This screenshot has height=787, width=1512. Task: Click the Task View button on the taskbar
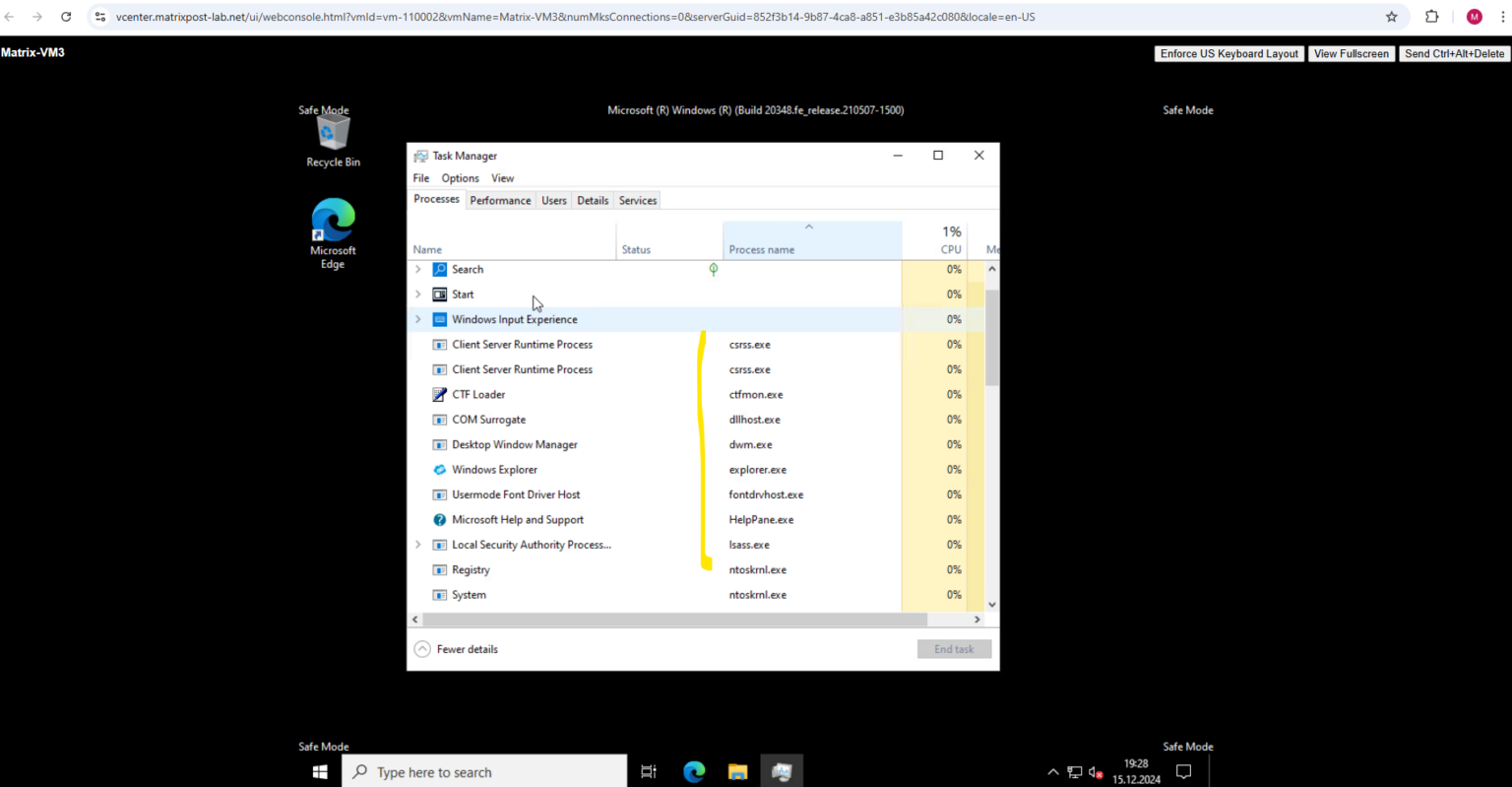pyautogui.click(x=648, y=772)
